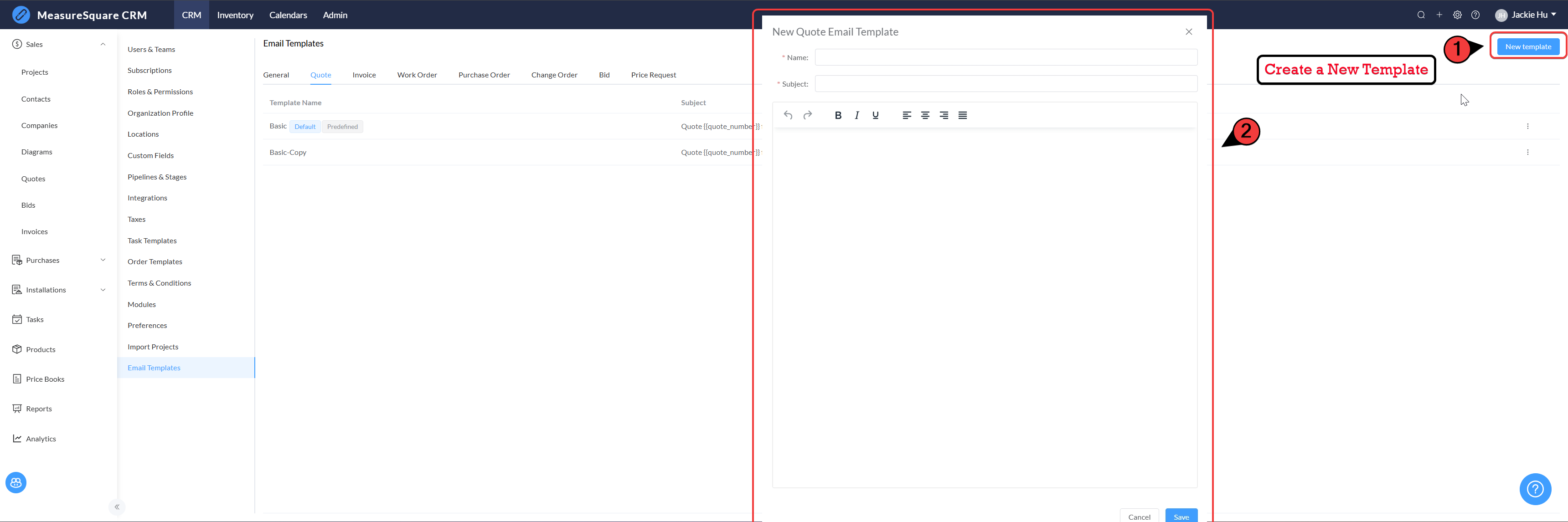Image resolution: width=1568 pixels, height=522 pixels.
Task: Click the New template button
Action: pos(1528,46)
